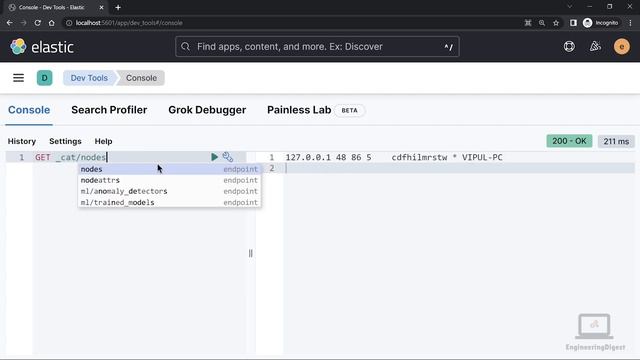Click the Find apps global search field
640x360 pixels.
point(317,47)
